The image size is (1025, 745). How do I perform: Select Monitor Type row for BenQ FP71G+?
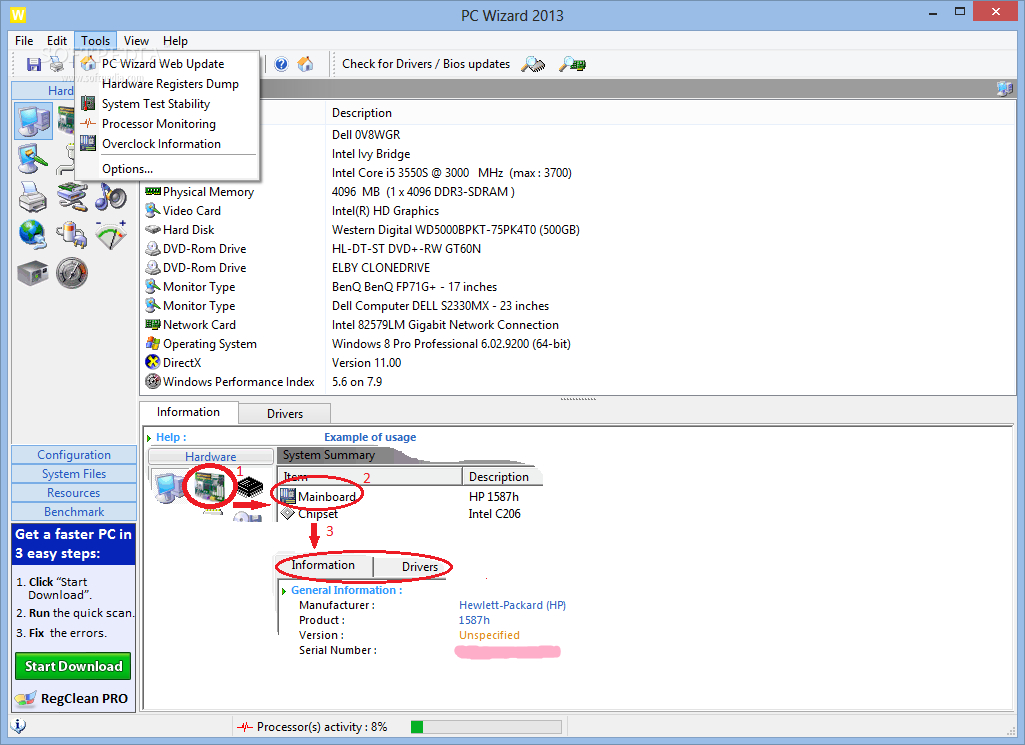tap(578, 286)
